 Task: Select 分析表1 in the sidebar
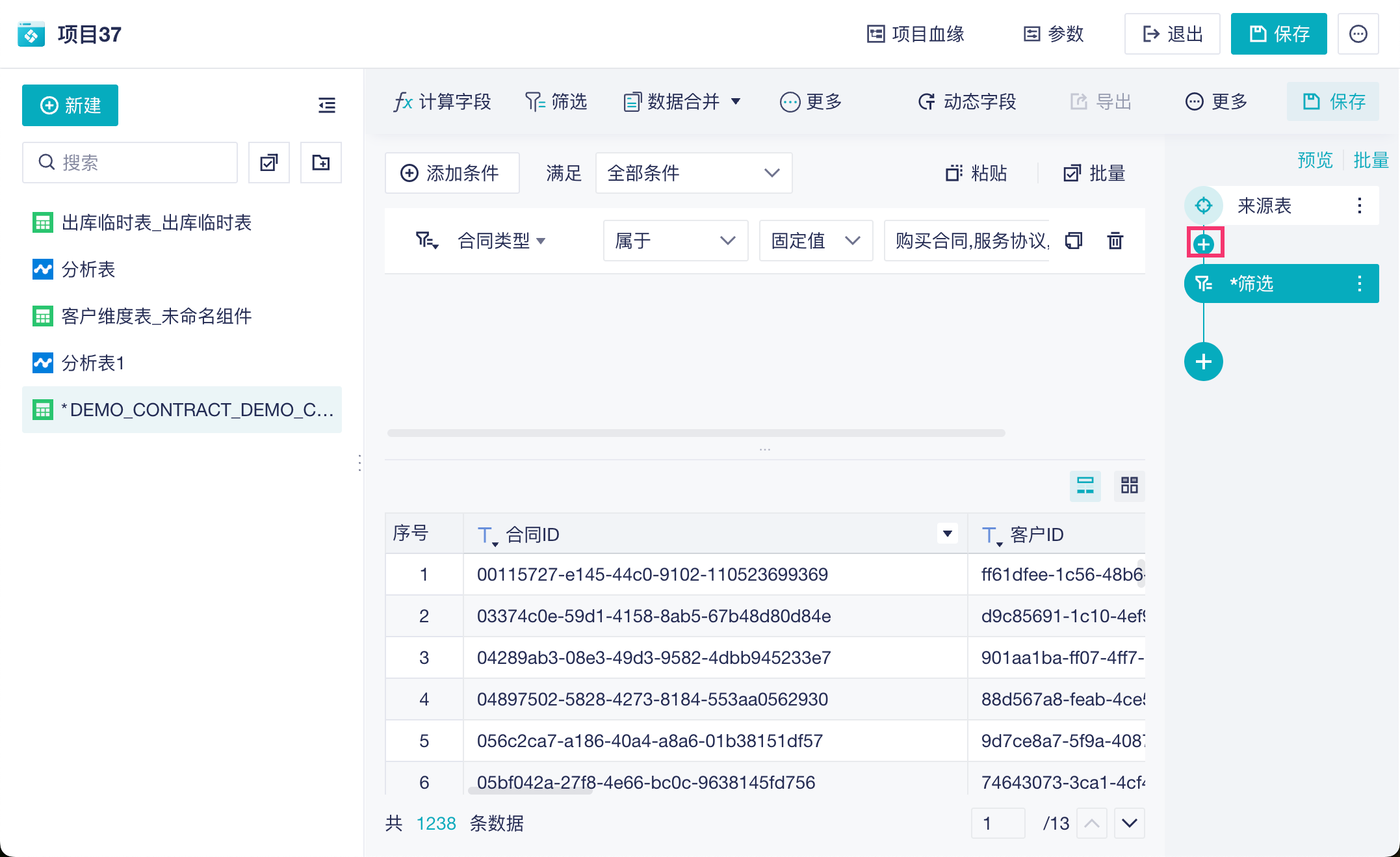click(x=92, y=363)
